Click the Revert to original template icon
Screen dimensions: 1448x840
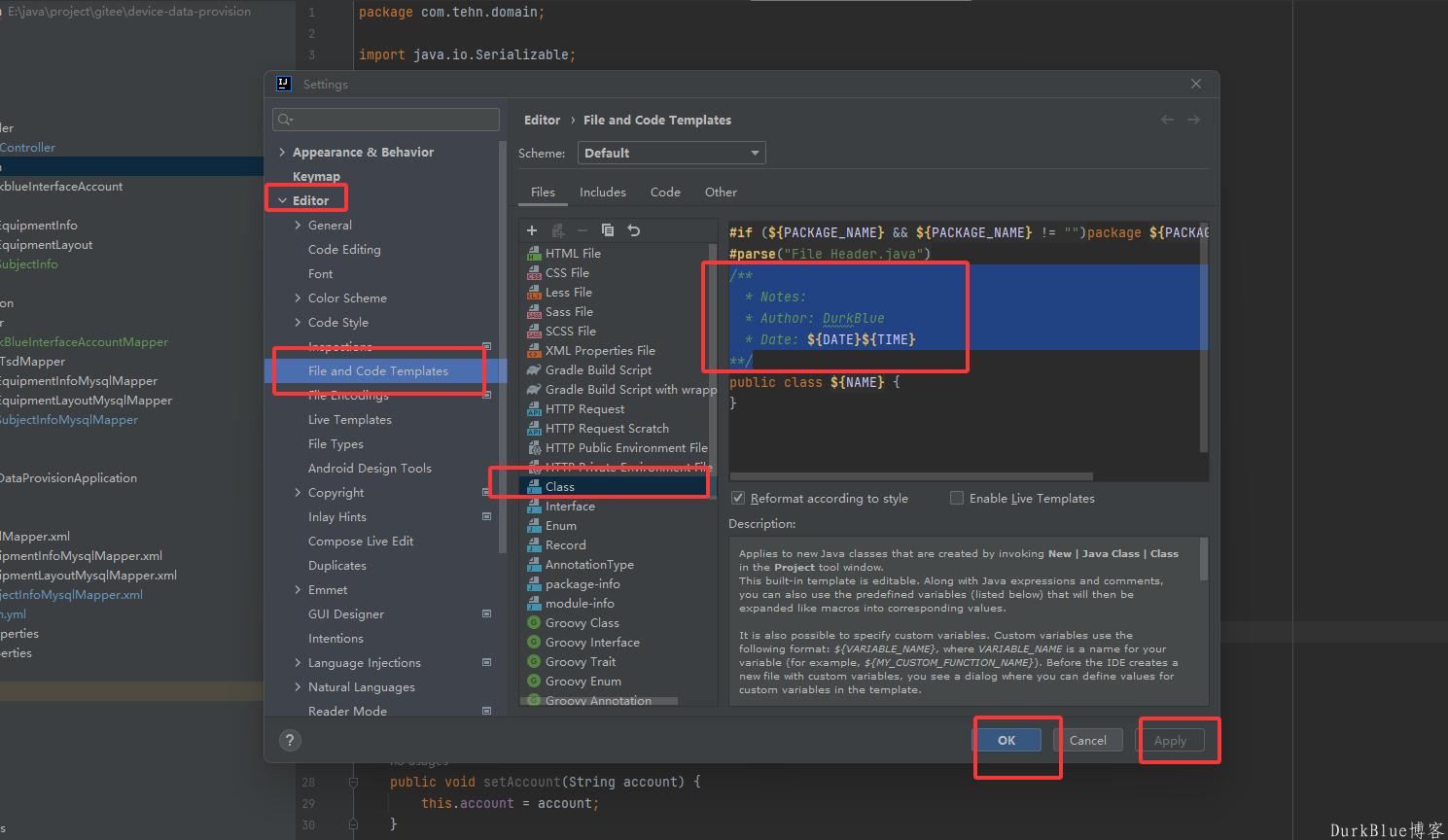tap(634, 230)
